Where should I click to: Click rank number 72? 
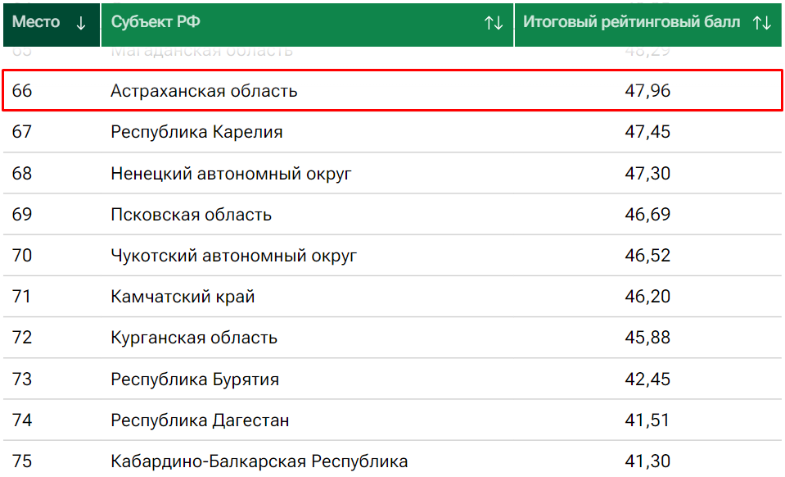point(22,337)
